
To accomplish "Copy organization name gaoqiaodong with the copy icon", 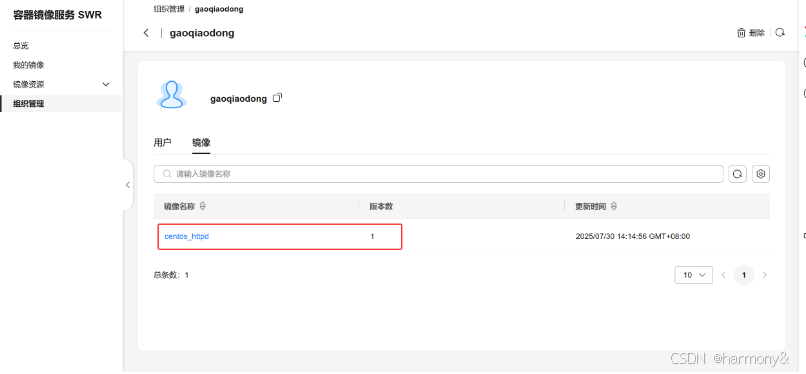I will (278, 98).
